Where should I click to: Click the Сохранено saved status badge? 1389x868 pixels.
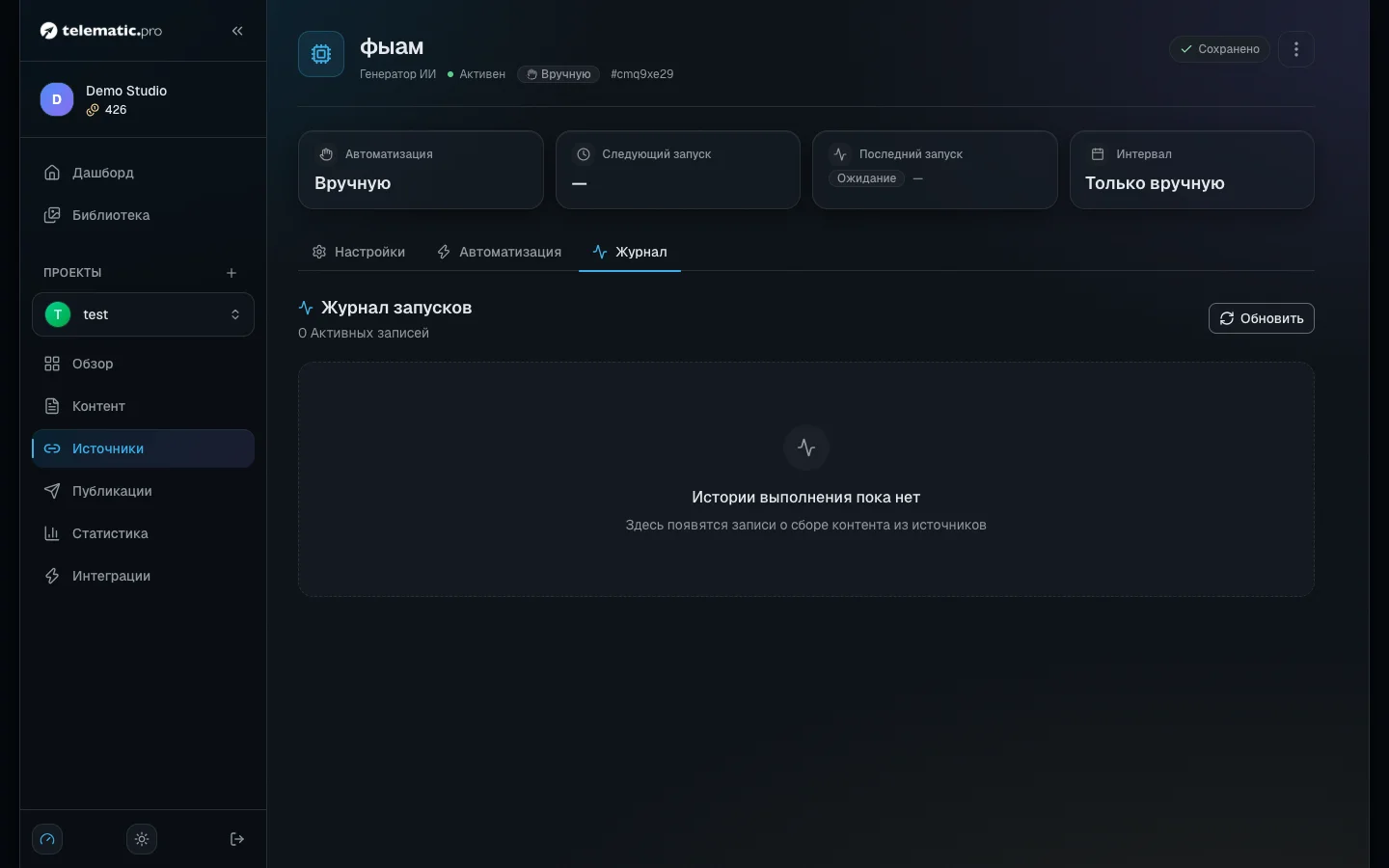[x=1219, y=49]
